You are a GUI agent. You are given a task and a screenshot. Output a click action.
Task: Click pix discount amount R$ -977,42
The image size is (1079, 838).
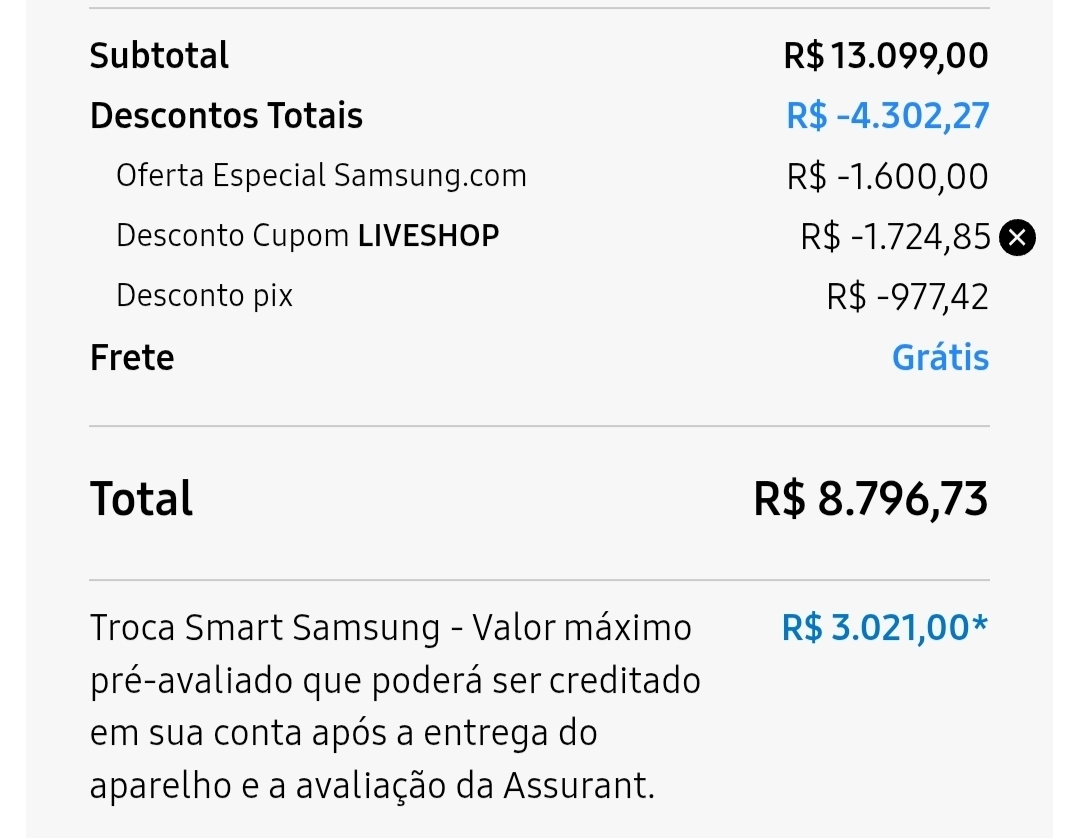click(x=907, y=297)
